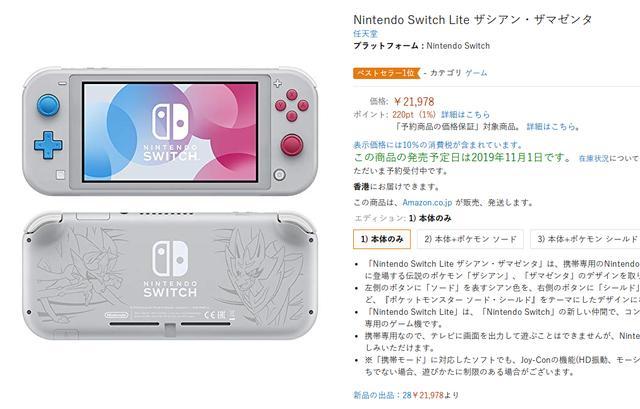Open the price guarantee 詳細はこちら link
The image size is (640, 409).
pos(553,127)
